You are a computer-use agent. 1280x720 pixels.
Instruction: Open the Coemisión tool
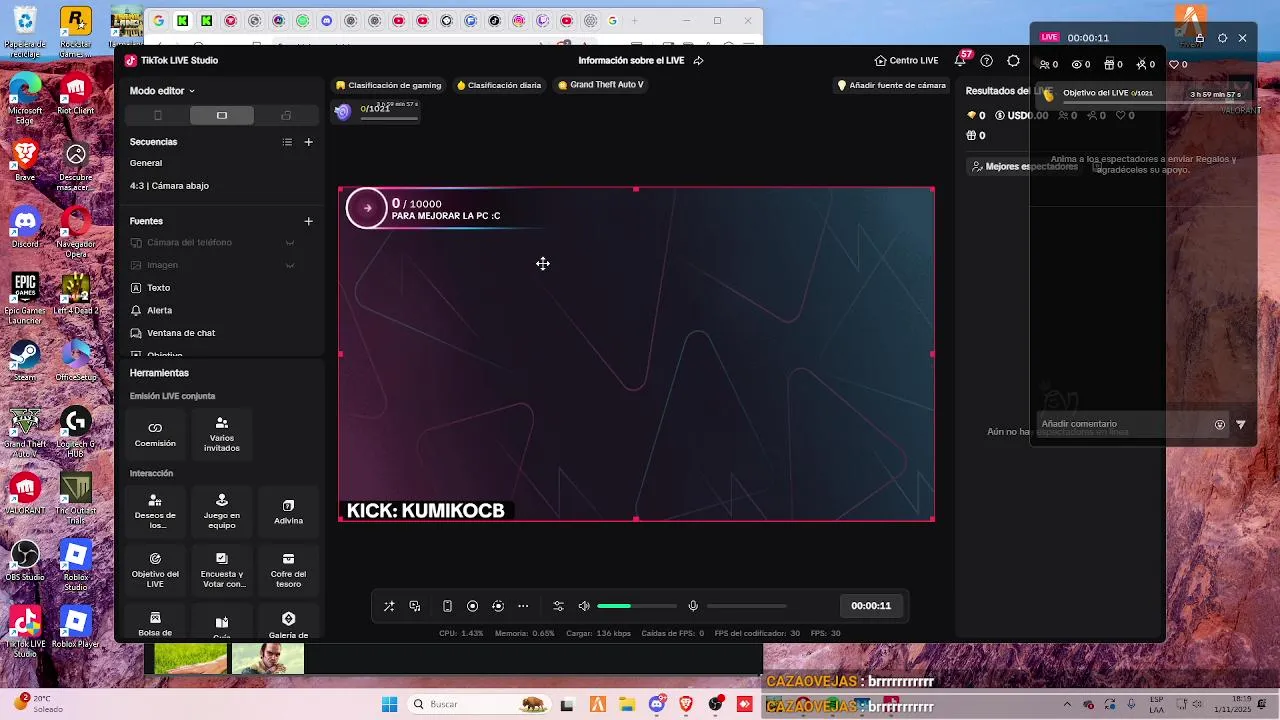point(155,434)
